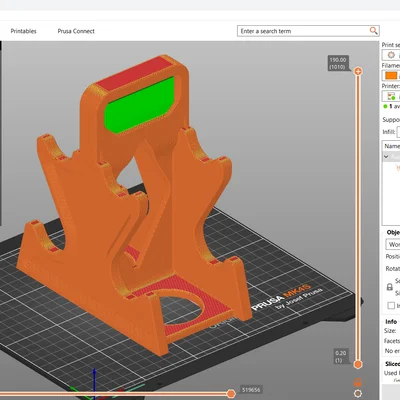The width and height of the screenshot is (400, 400).
Task: Click the printer preset icon
Action: pos(391,96)
